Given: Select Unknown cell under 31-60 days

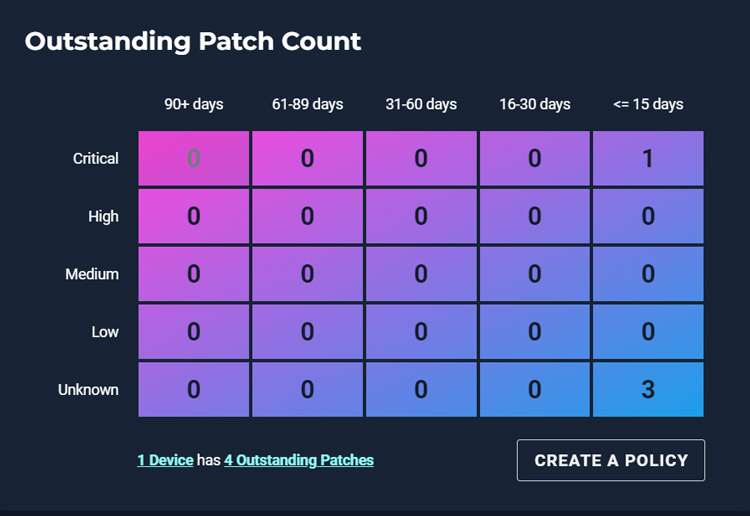Looking at the screenshot, I should pos(421,389).
